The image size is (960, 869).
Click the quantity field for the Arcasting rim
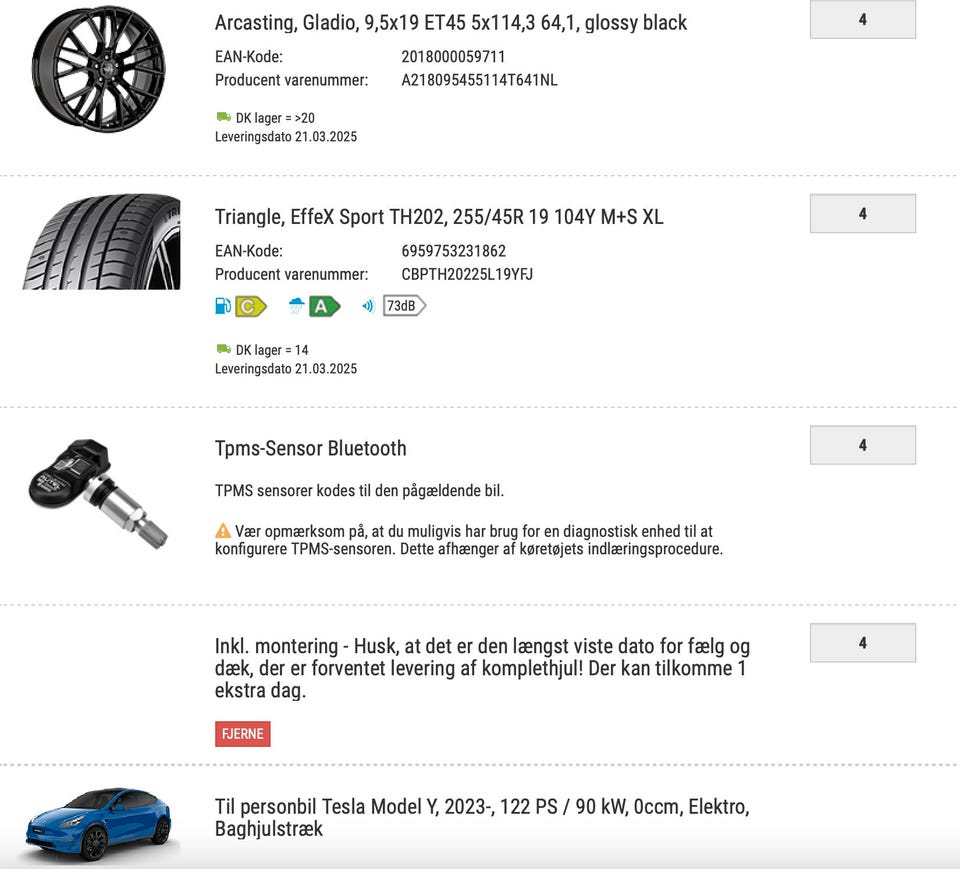[862, 19]
